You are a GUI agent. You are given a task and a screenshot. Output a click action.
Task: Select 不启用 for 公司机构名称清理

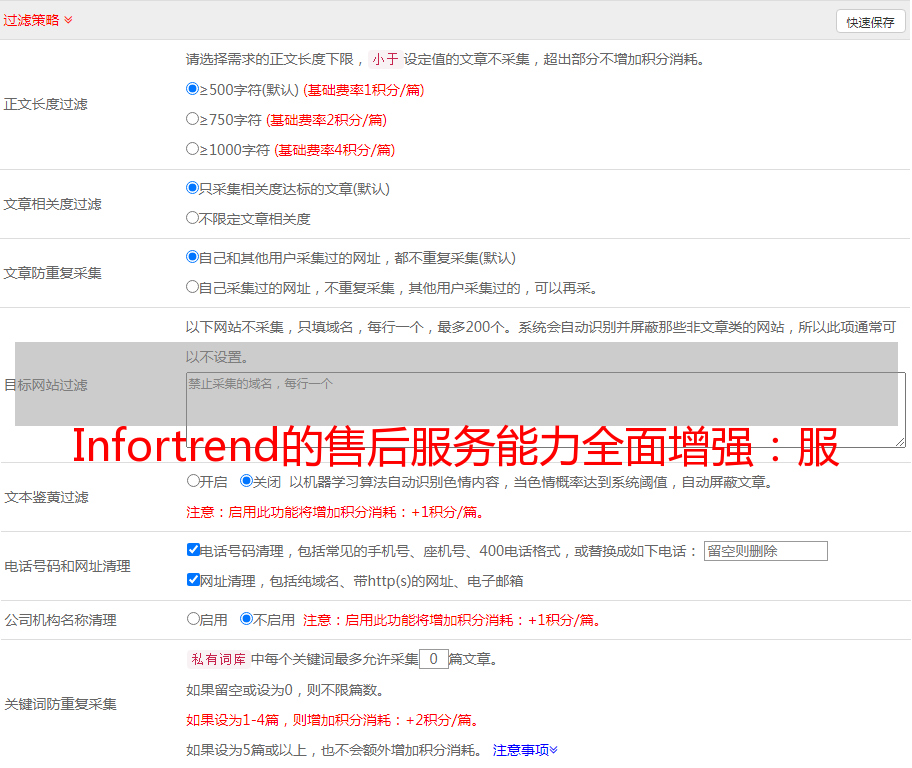246,618
